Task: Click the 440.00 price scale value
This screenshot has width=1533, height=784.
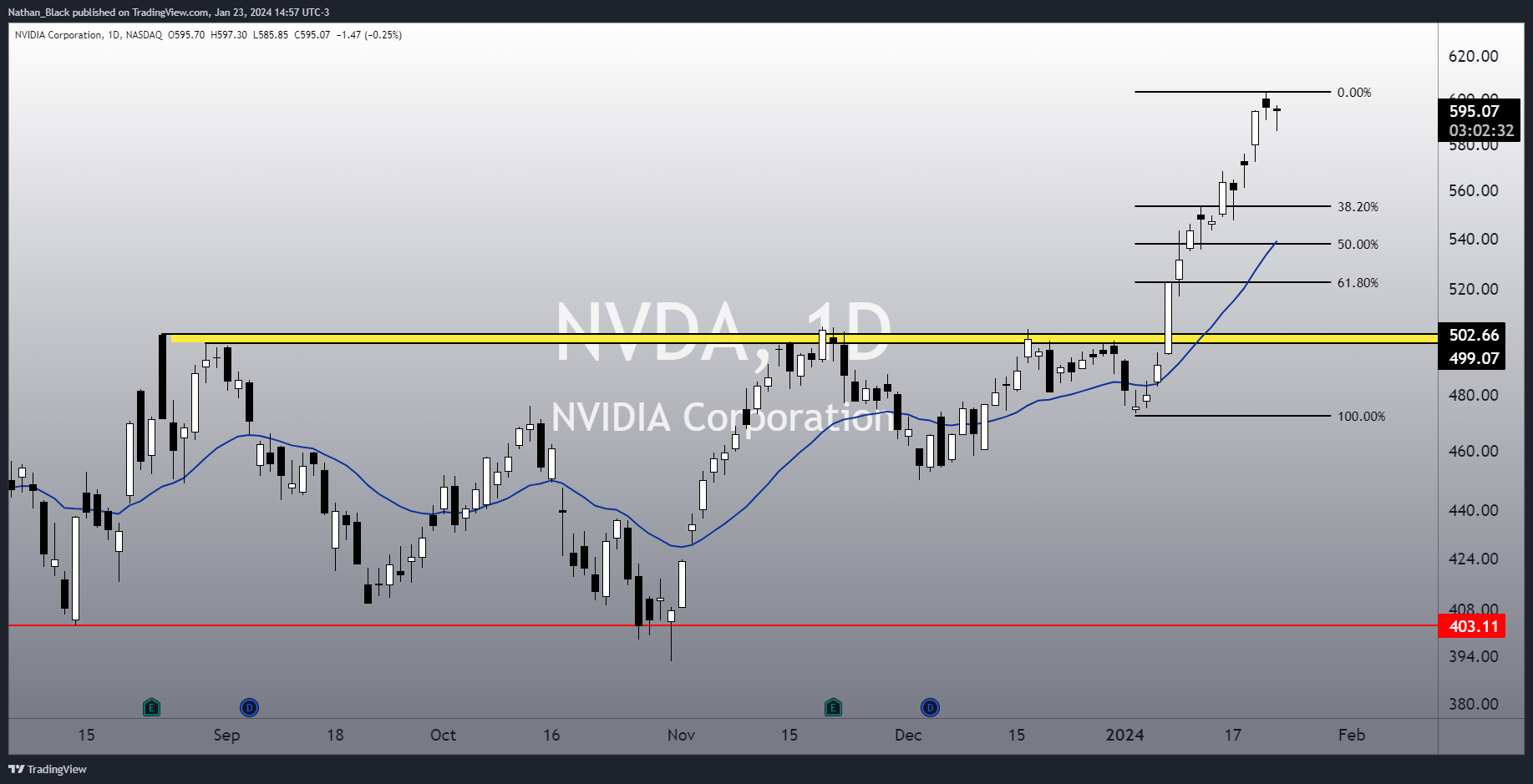Action: click(x=1474, y=510)
